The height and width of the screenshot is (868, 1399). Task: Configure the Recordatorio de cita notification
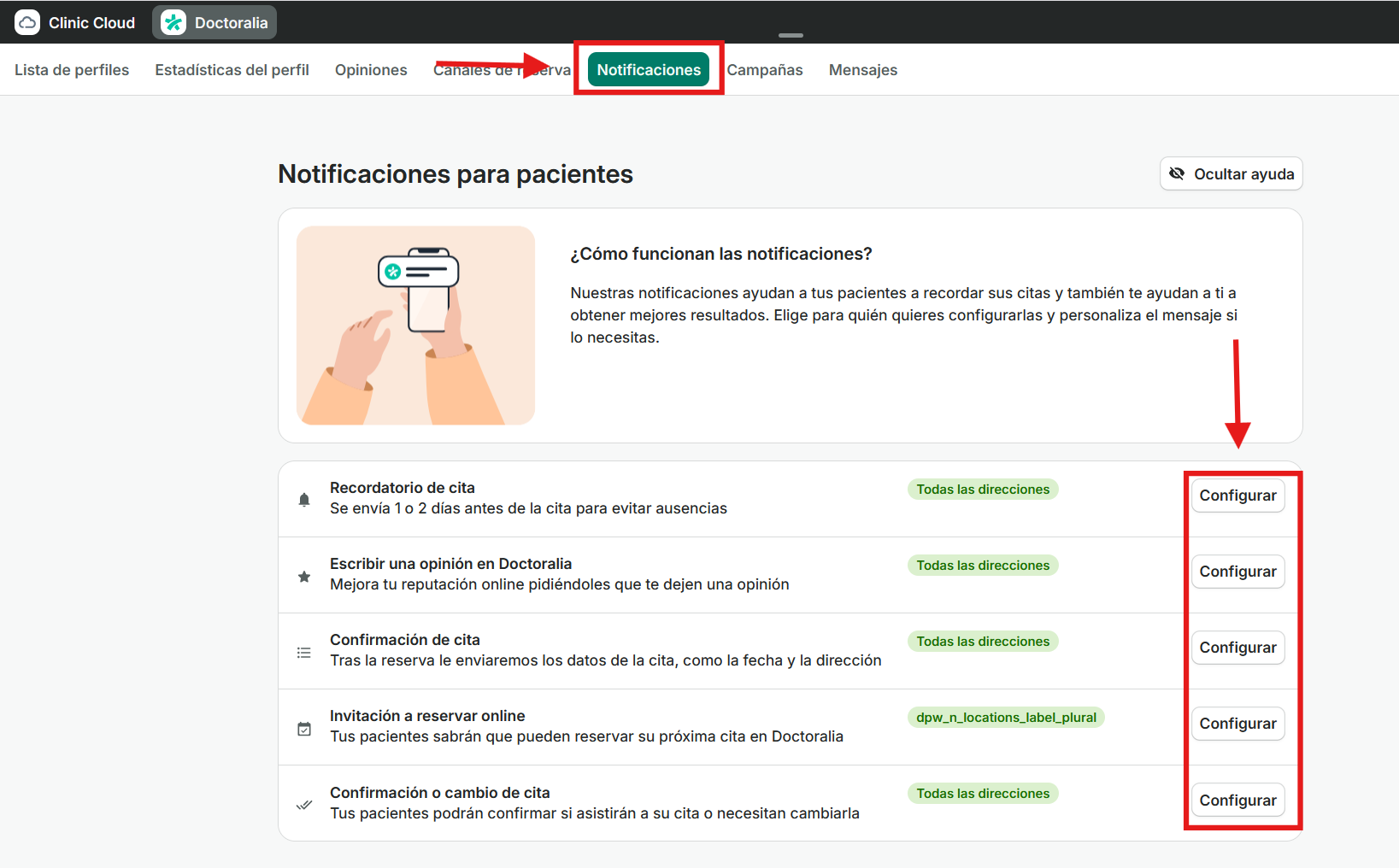pyautogui.click(x=1237, y=496)
